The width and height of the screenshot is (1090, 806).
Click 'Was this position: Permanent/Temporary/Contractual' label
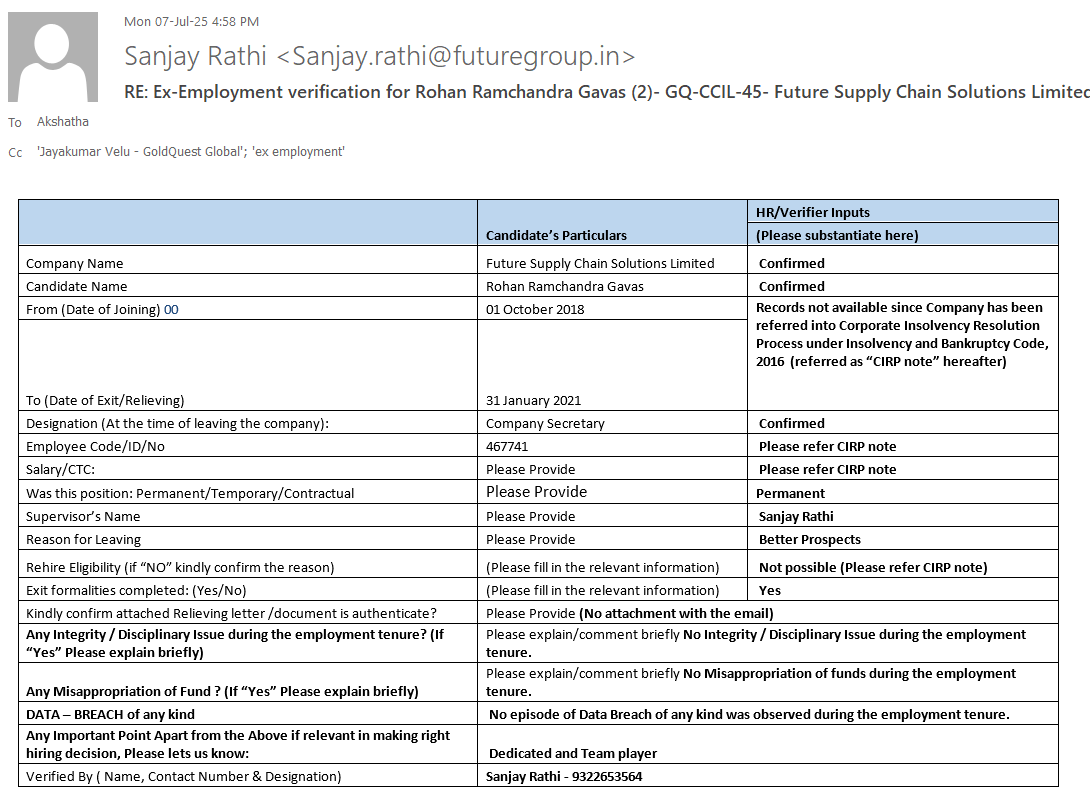click(190, 494)
